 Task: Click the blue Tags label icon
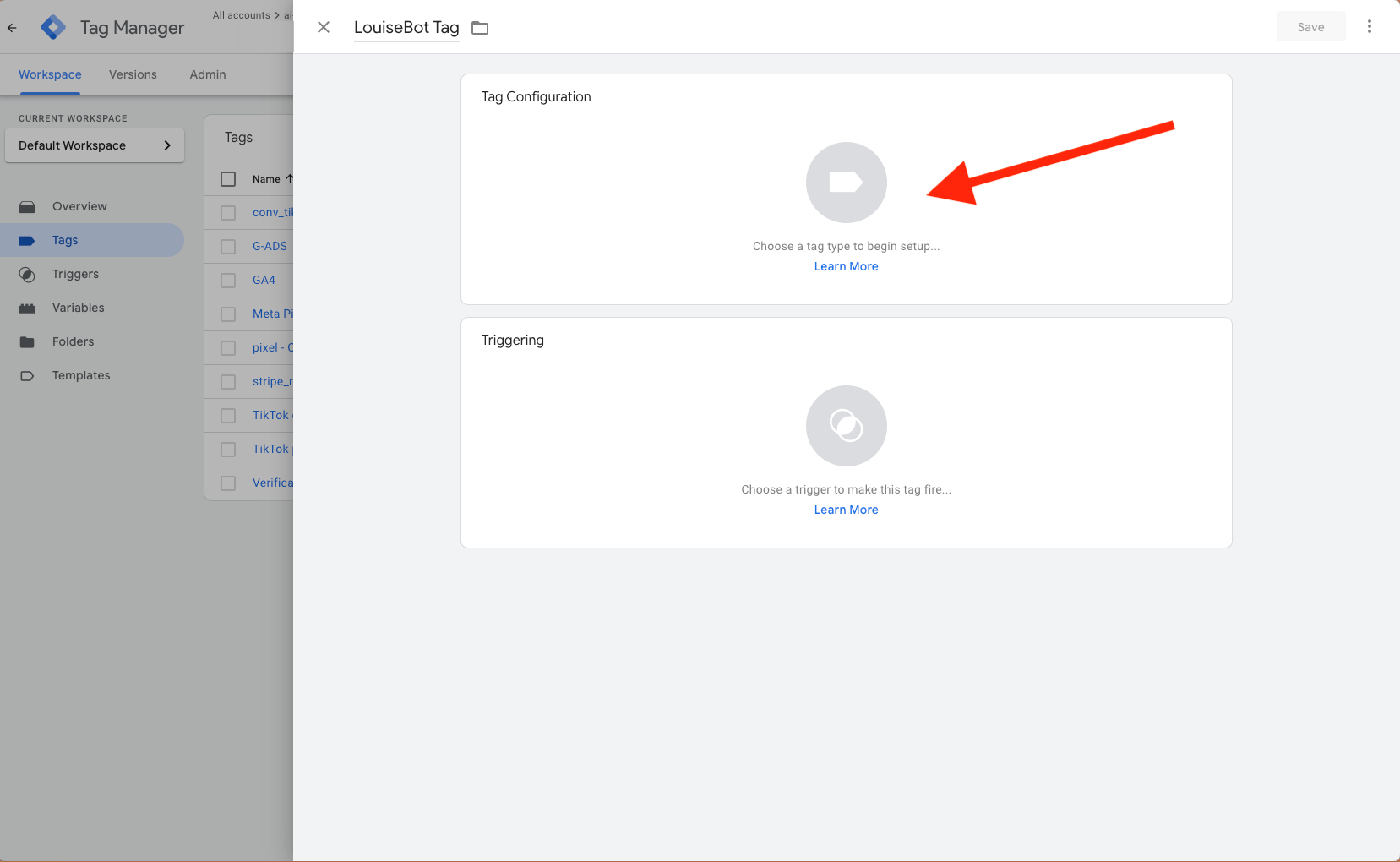[x=27, y=240]
